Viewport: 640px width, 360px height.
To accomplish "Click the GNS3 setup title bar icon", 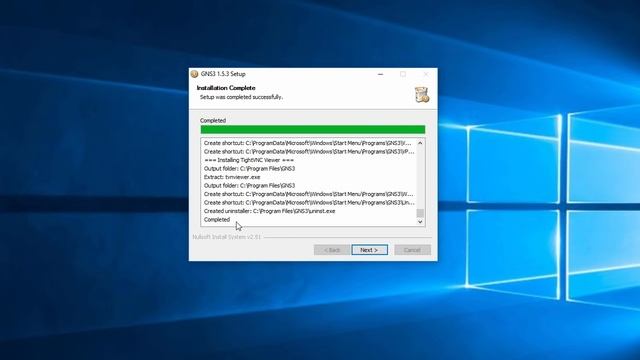I will pyautogui.click(x=195, y=74).
